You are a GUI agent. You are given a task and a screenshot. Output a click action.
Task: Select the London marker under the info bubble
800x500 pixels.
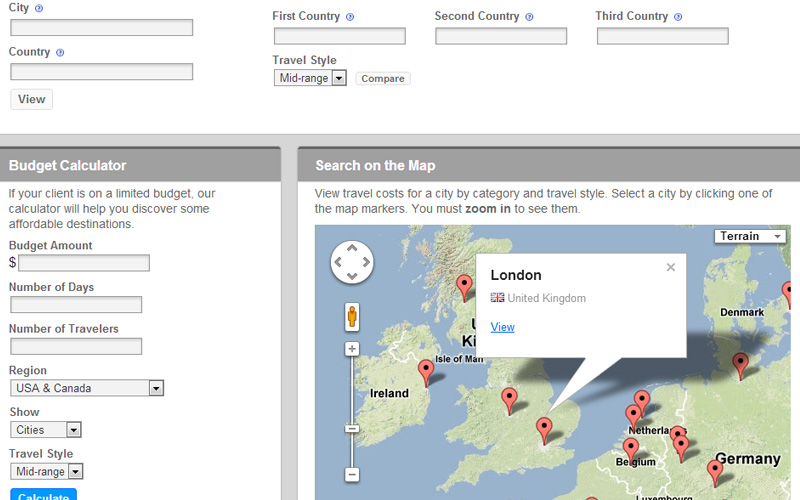544,431
